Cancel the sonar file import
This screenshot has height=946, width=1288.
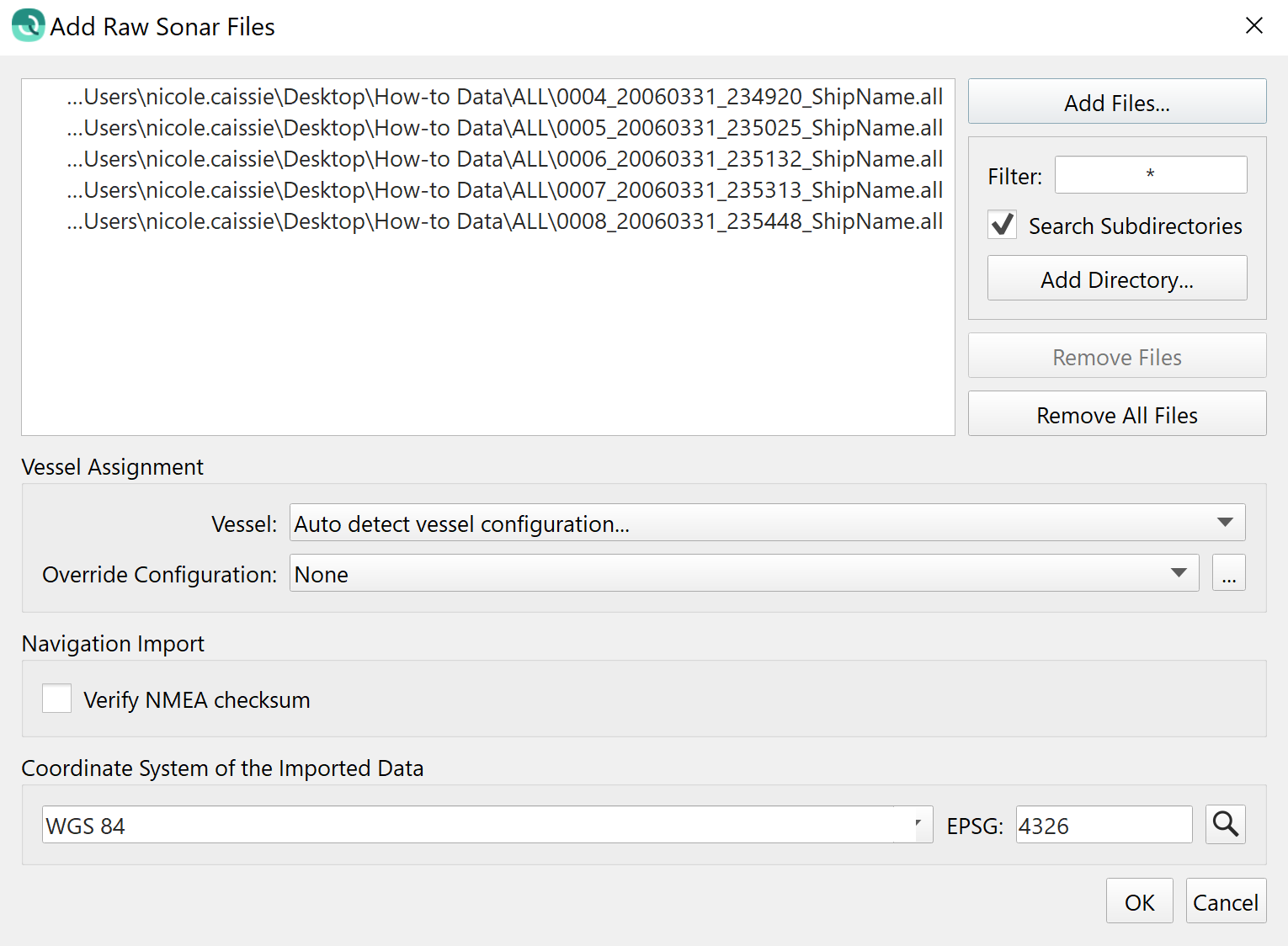(x=1225, y=901)
